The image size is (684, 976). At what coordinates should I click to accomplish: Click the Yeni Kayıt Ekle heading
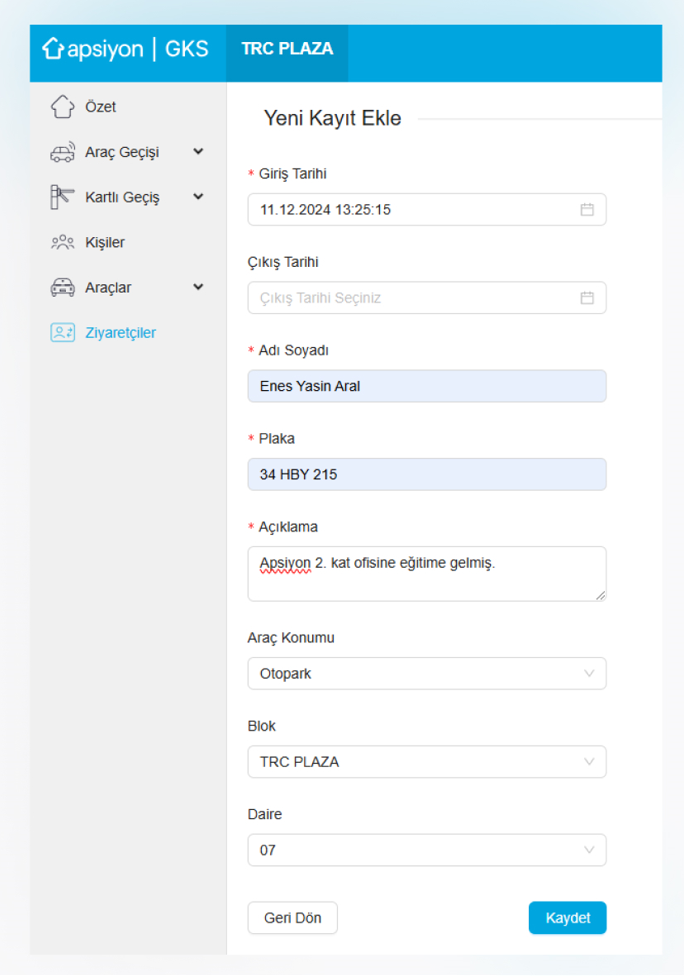coord(332,118)
